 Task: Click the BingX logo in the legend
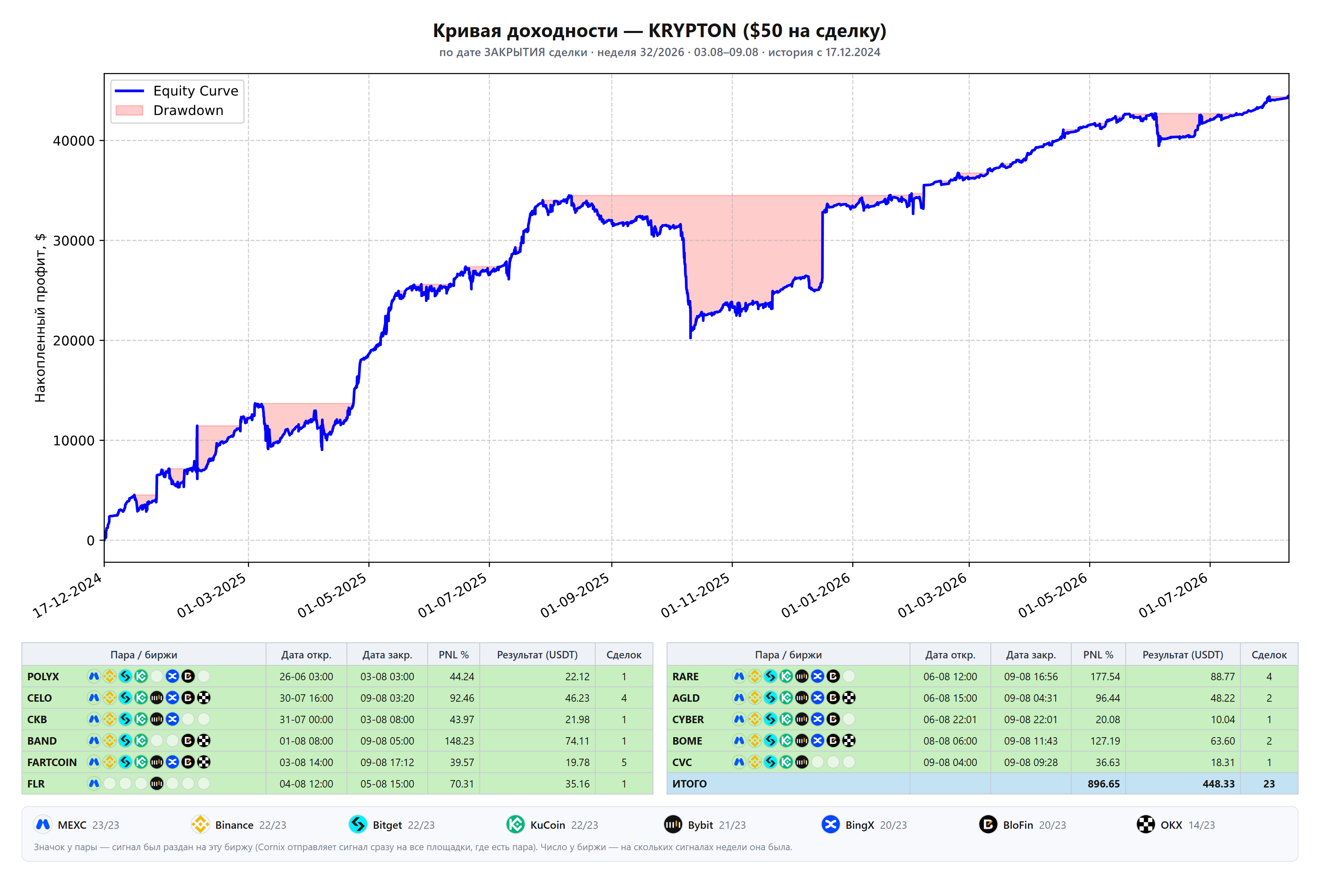click(830, 824)
